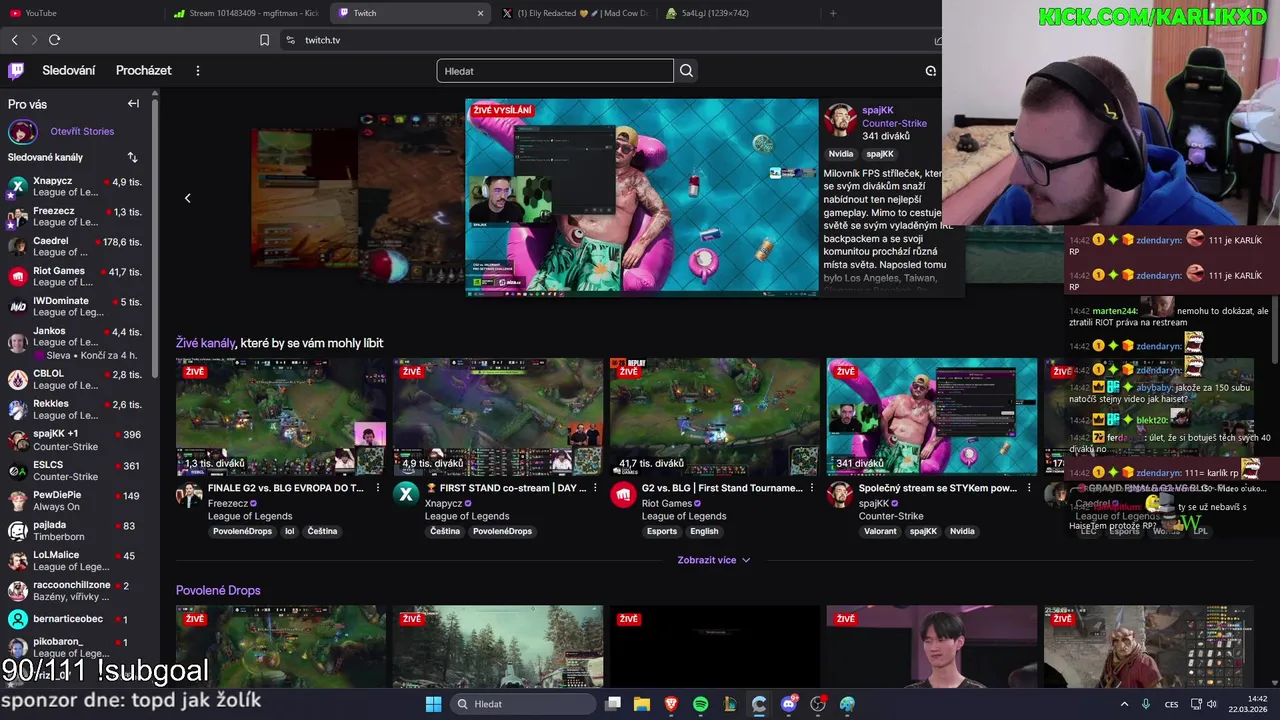The height and width of the screenshot is (720, 1280).
Task: Open File Explorer from the taskbar
Action: click(642, 704)
